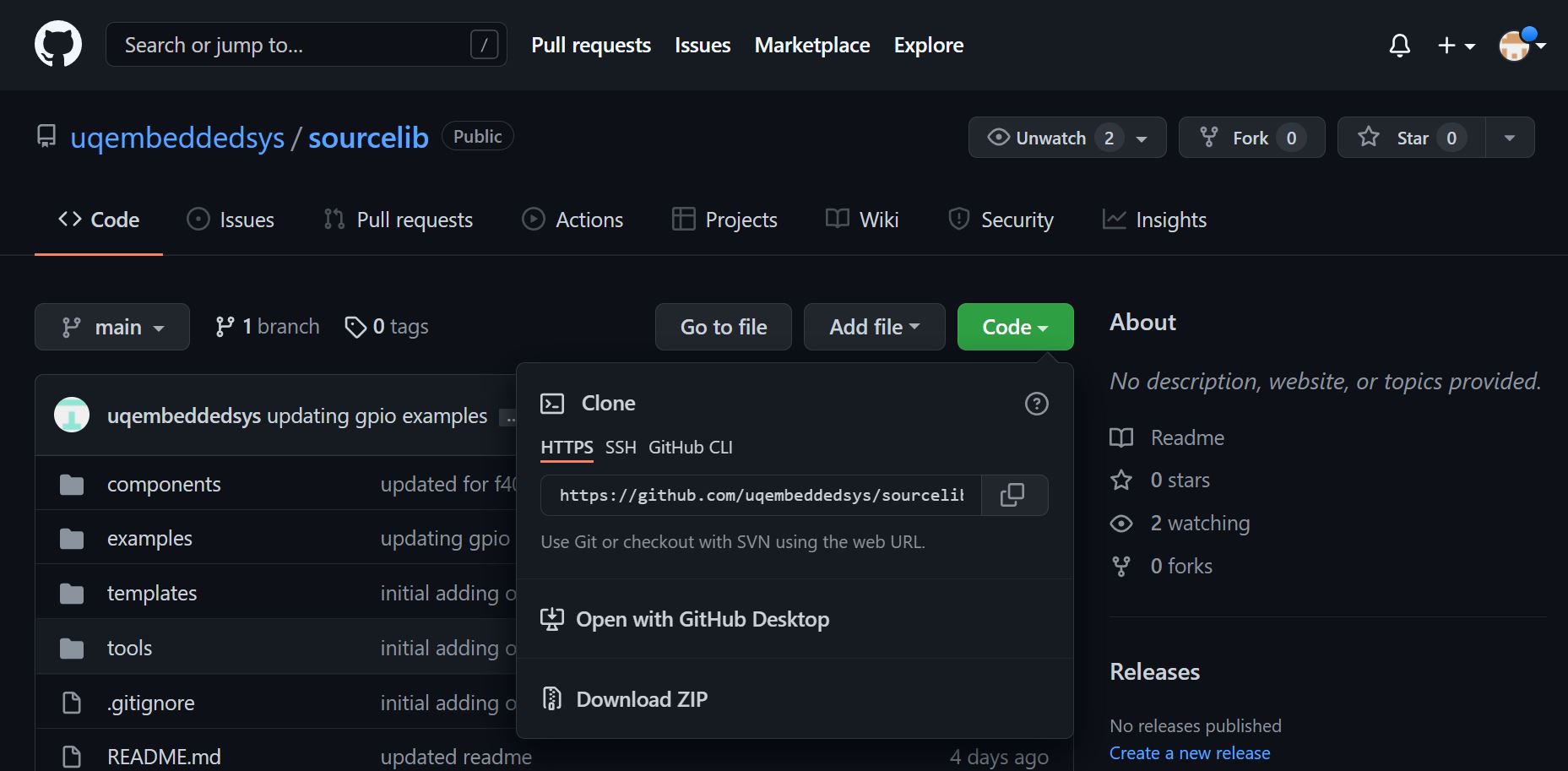Open the Insights repository tab
Screen dimensions: 1568x771
point(1154,220)
